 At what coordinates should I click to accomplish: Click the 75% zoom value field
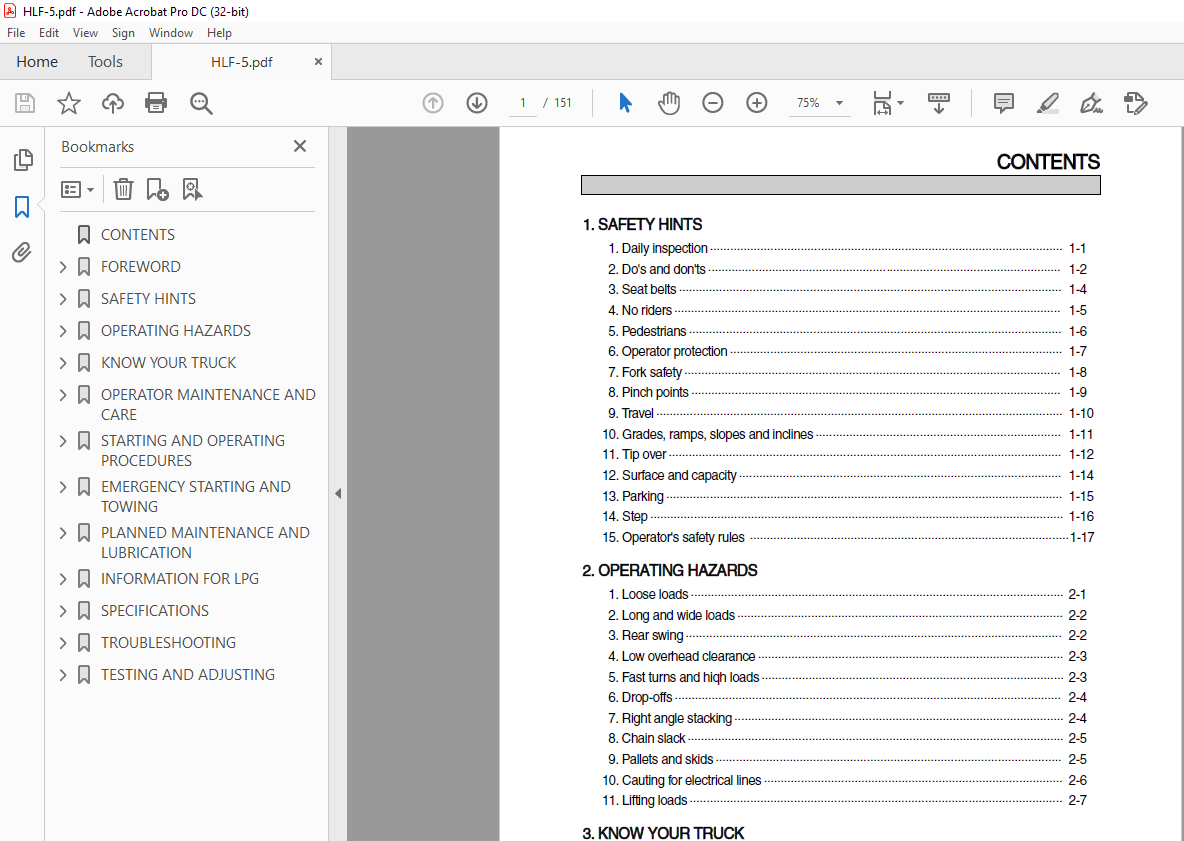(x=809, y=103)
